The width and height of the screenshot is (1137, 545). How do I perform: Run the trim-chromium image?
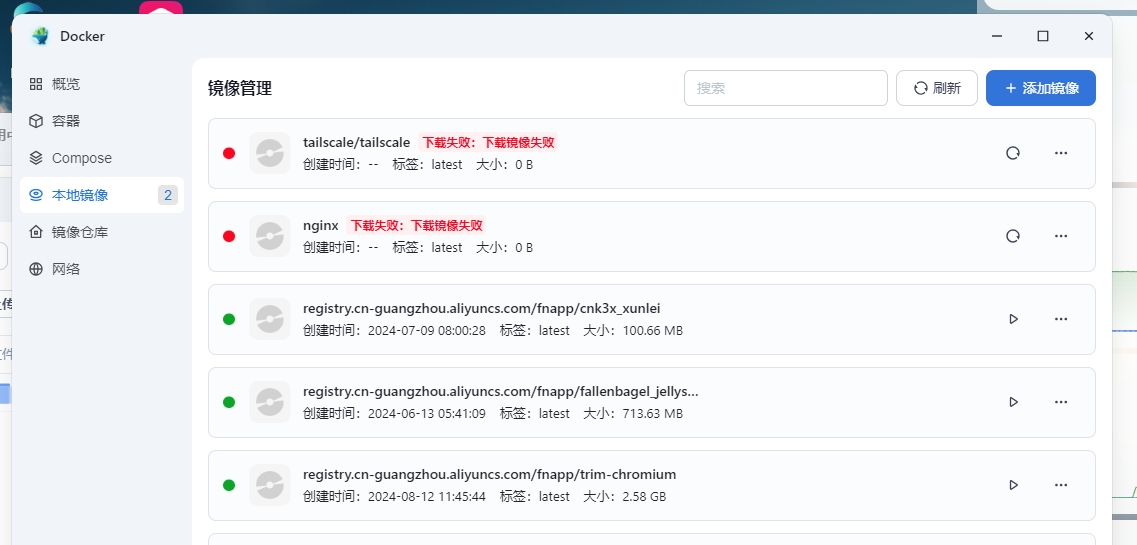tap(1013, 485)
